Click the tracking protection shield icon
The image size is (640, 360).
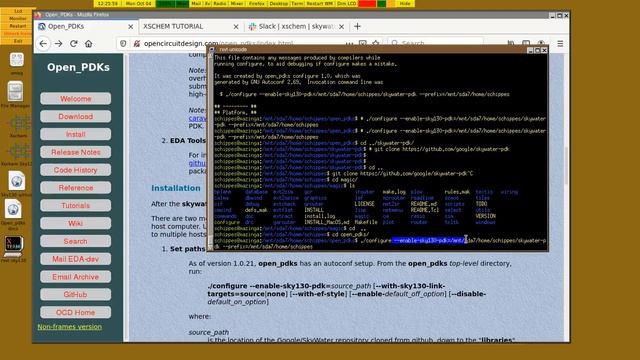pos(123,43)
